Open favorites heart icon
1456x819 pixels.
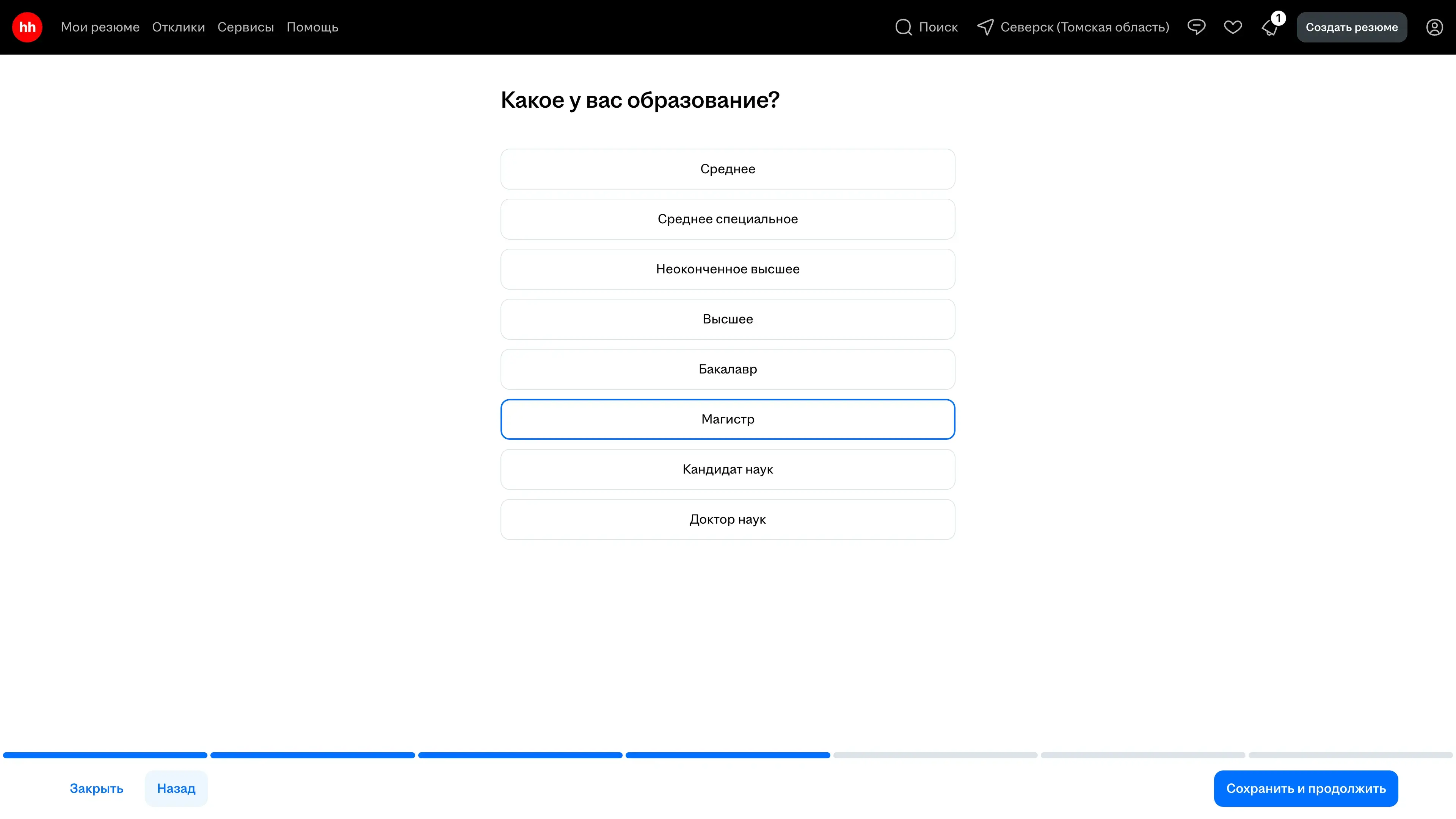tap(1233, 27)
